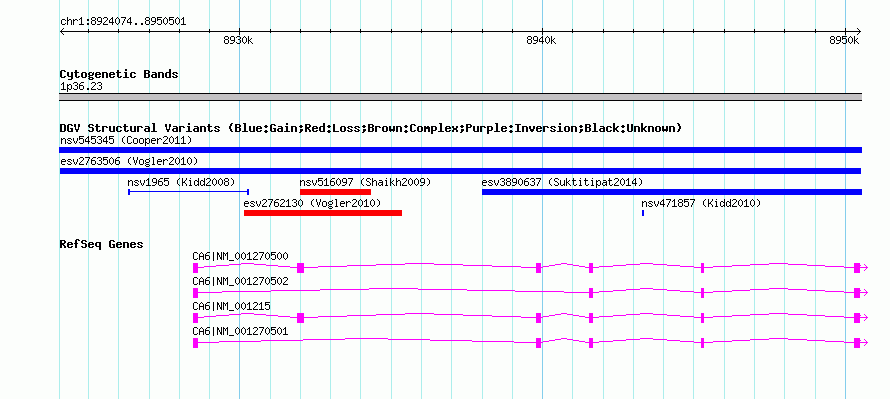Image resolution: width=890 pixels, height=399 pixels.
Task: Click first exon of CA6|NM_001215 transcript
Action: [x=195, y=318]
